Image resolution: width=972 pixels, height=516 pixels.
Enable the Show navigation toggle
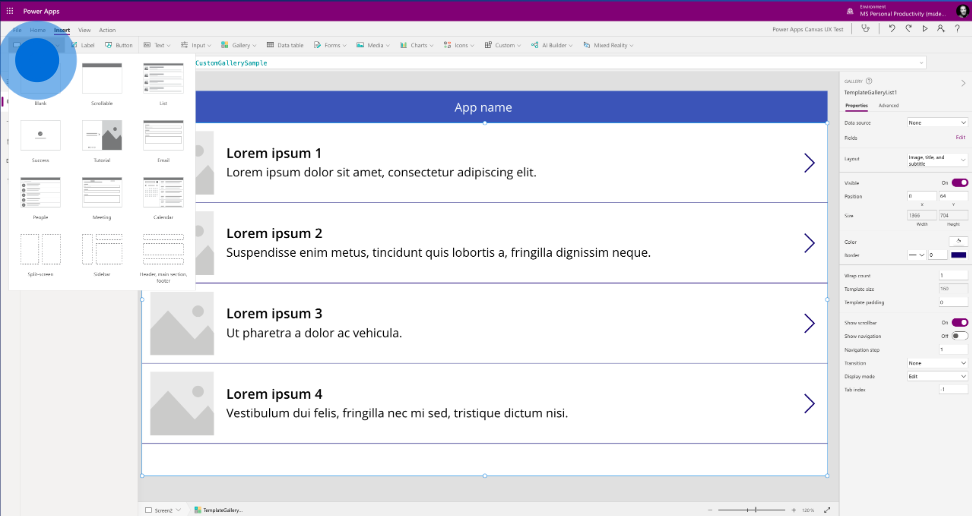959,336
